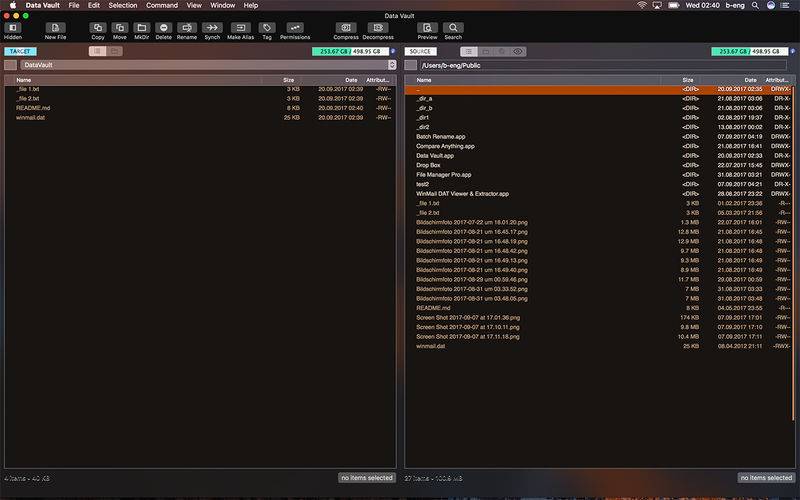Open the DataVault path dropdown stepper

(392, 65)
